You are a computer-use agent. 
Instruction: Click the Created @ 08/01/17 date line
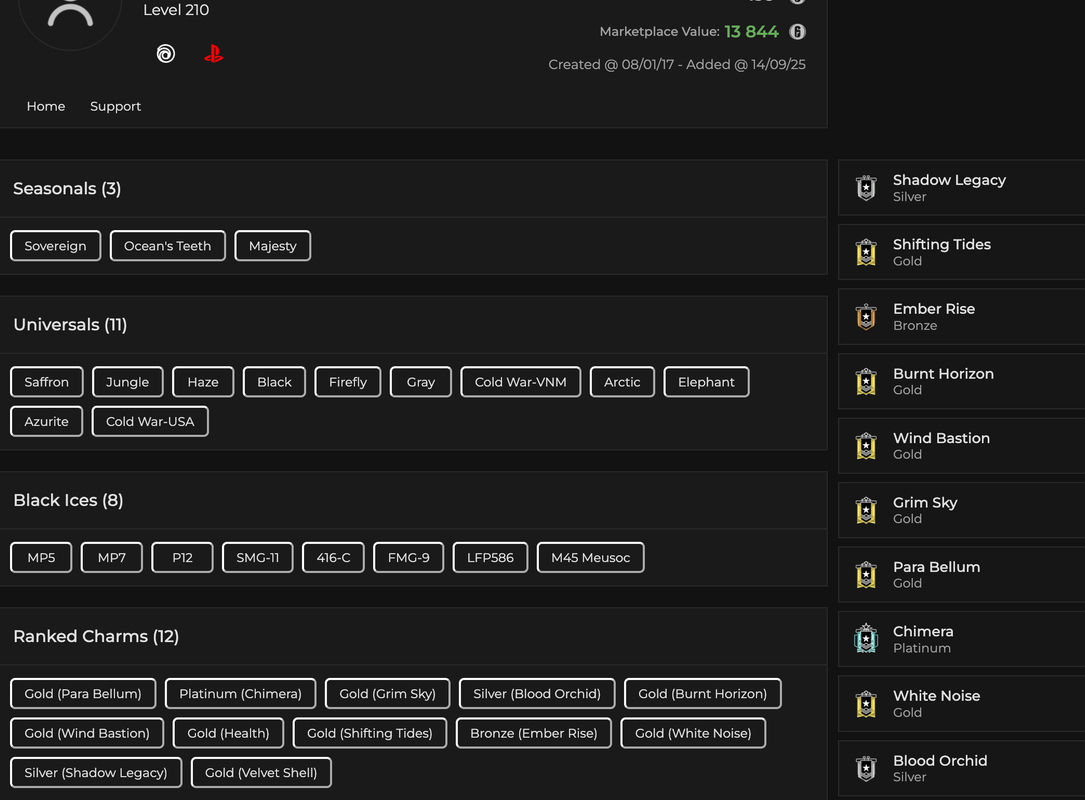(x=677, y=64)
